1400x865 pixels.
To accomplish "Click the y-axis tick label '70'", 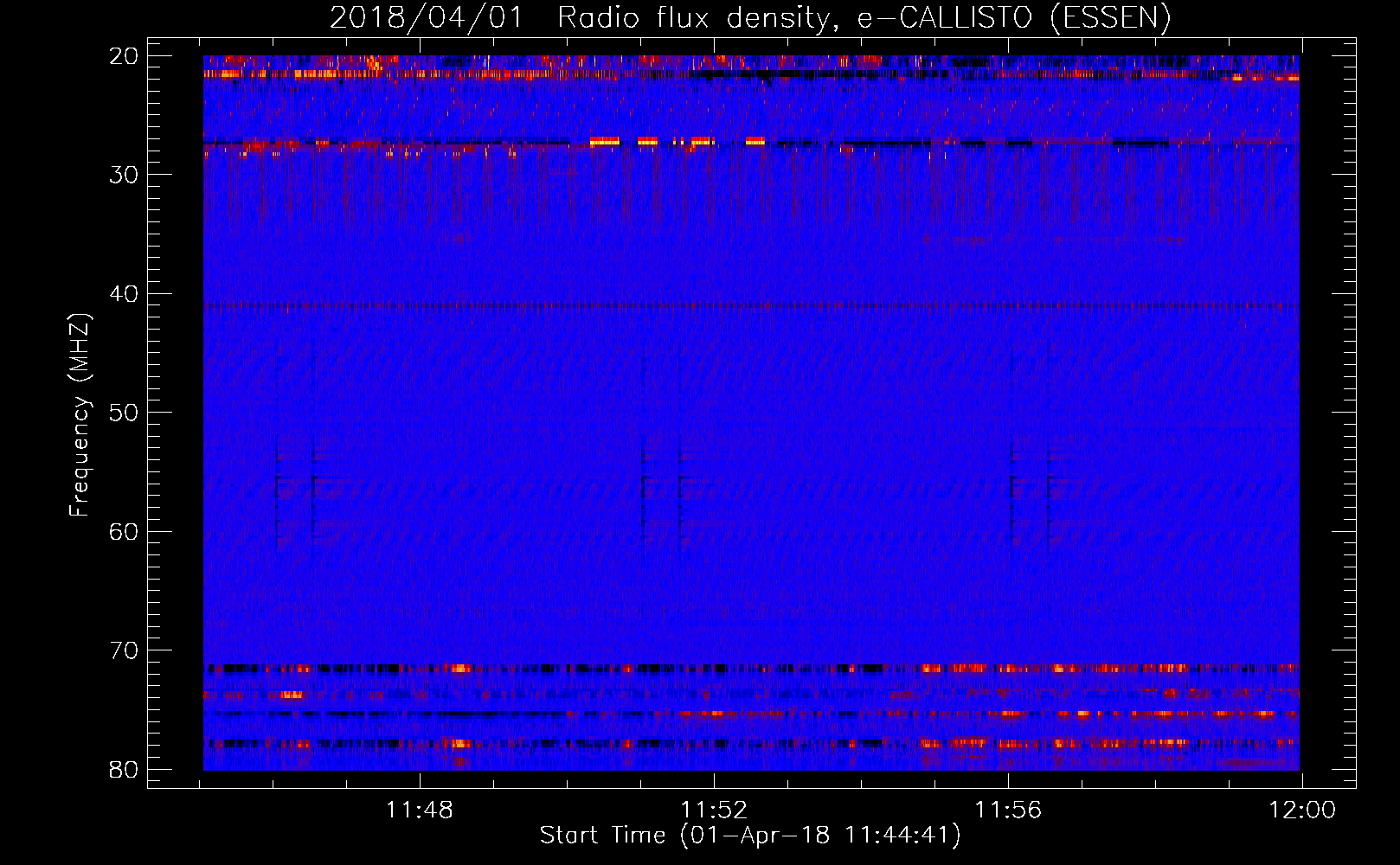I will pyautogui.click(x=125, y=650).
